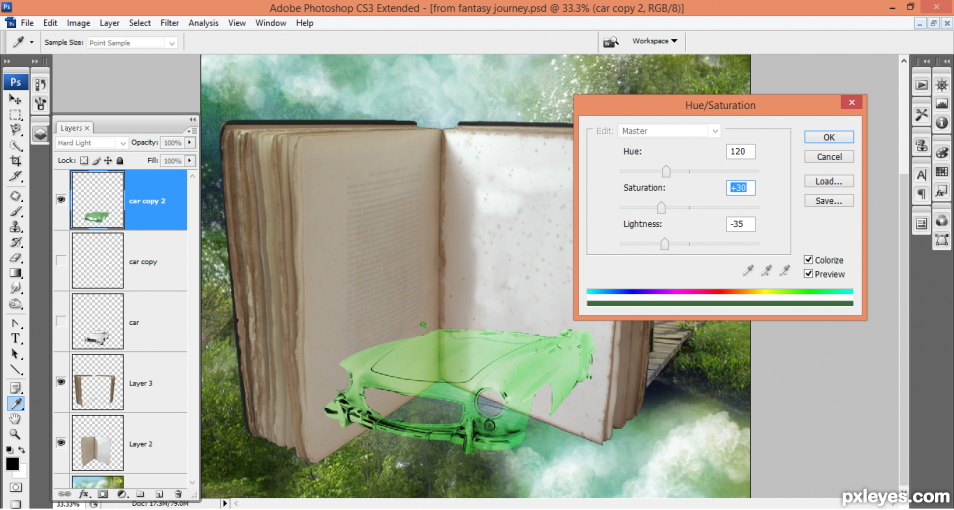
Task: Open the Analysis menu
Action: 203,23
